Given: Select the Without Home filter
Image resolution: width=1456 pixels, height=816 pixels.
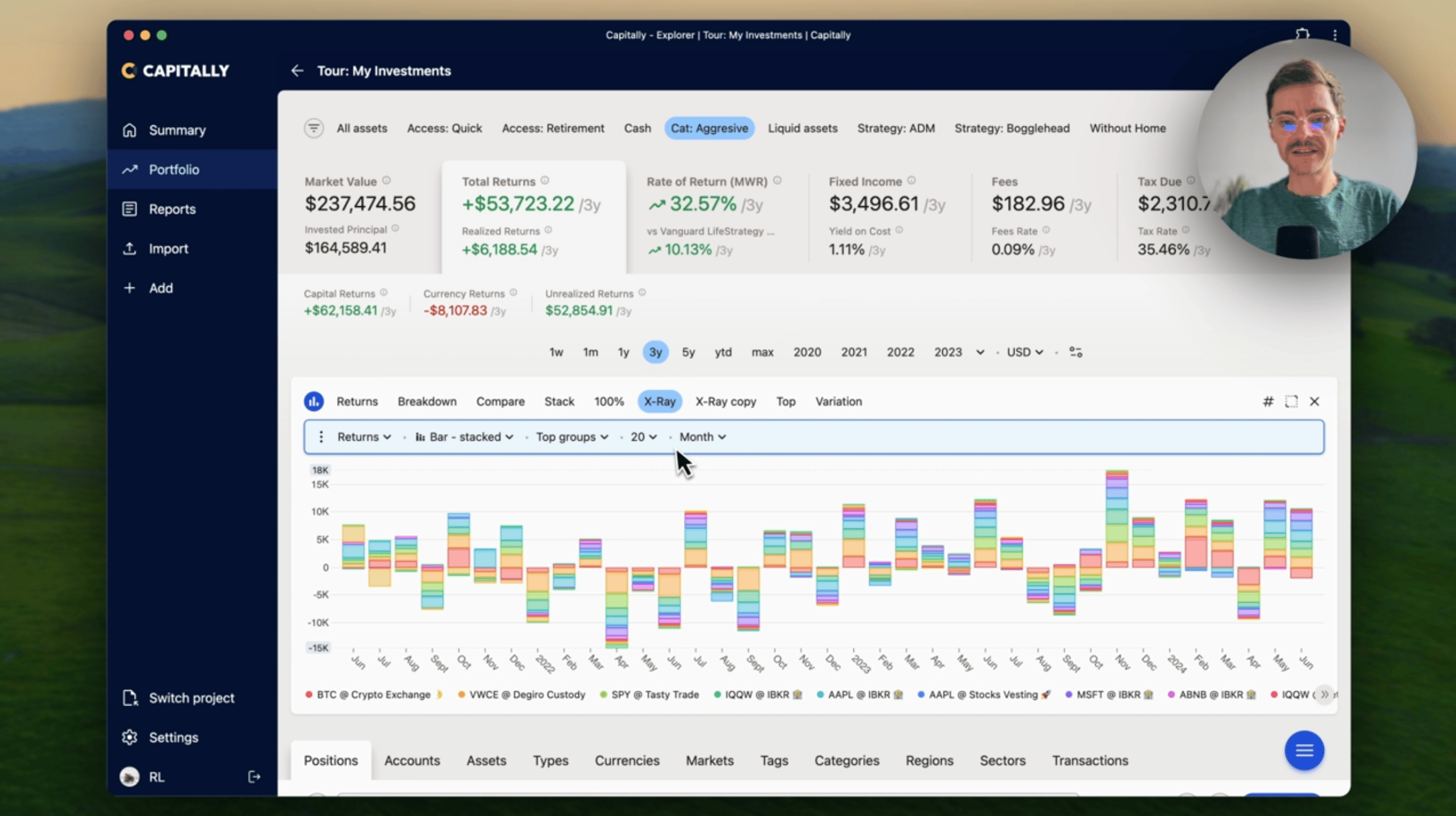Looking at the screenshot, I should point(1127,128).
